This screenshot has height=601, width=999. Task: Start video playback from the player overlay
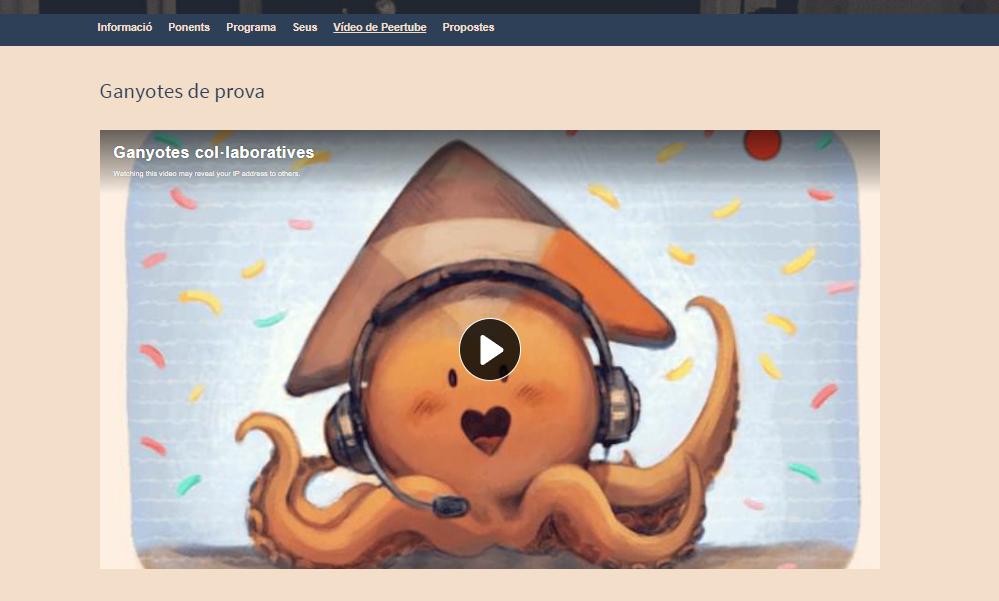click(x=489, y=349)
